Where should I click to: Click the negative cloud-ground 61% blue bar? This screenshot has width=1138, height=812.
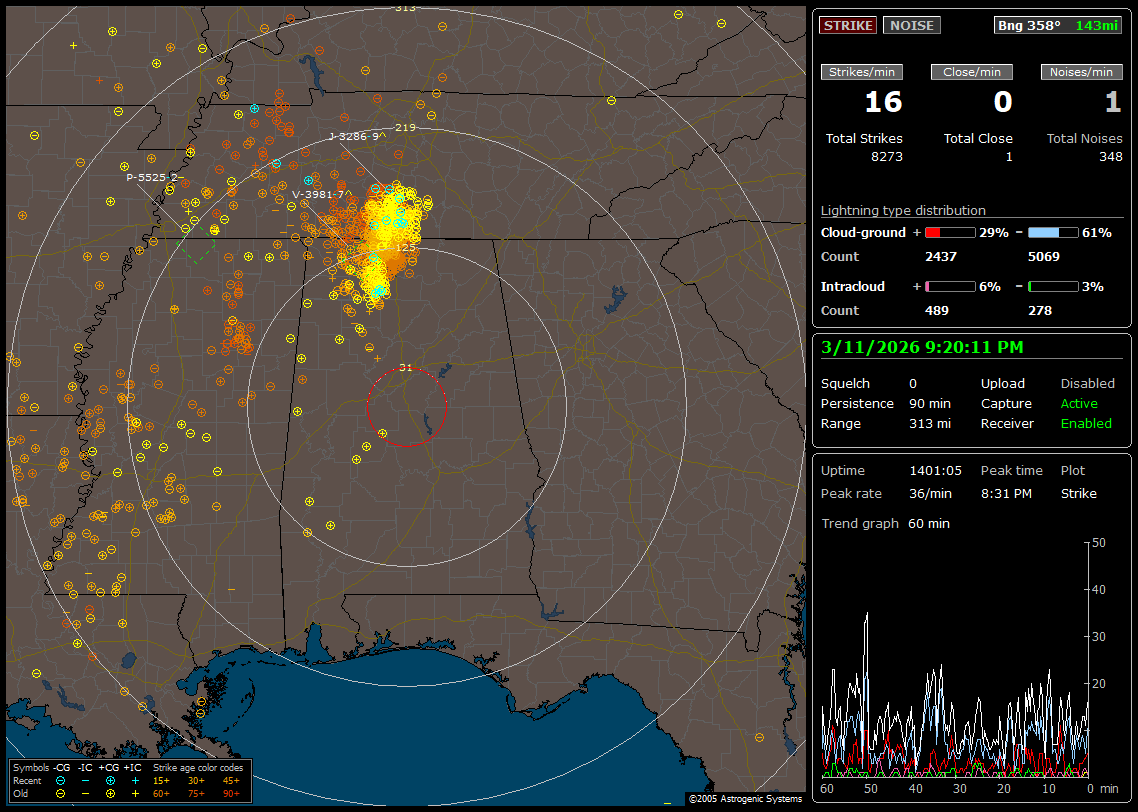point(1052,232)
